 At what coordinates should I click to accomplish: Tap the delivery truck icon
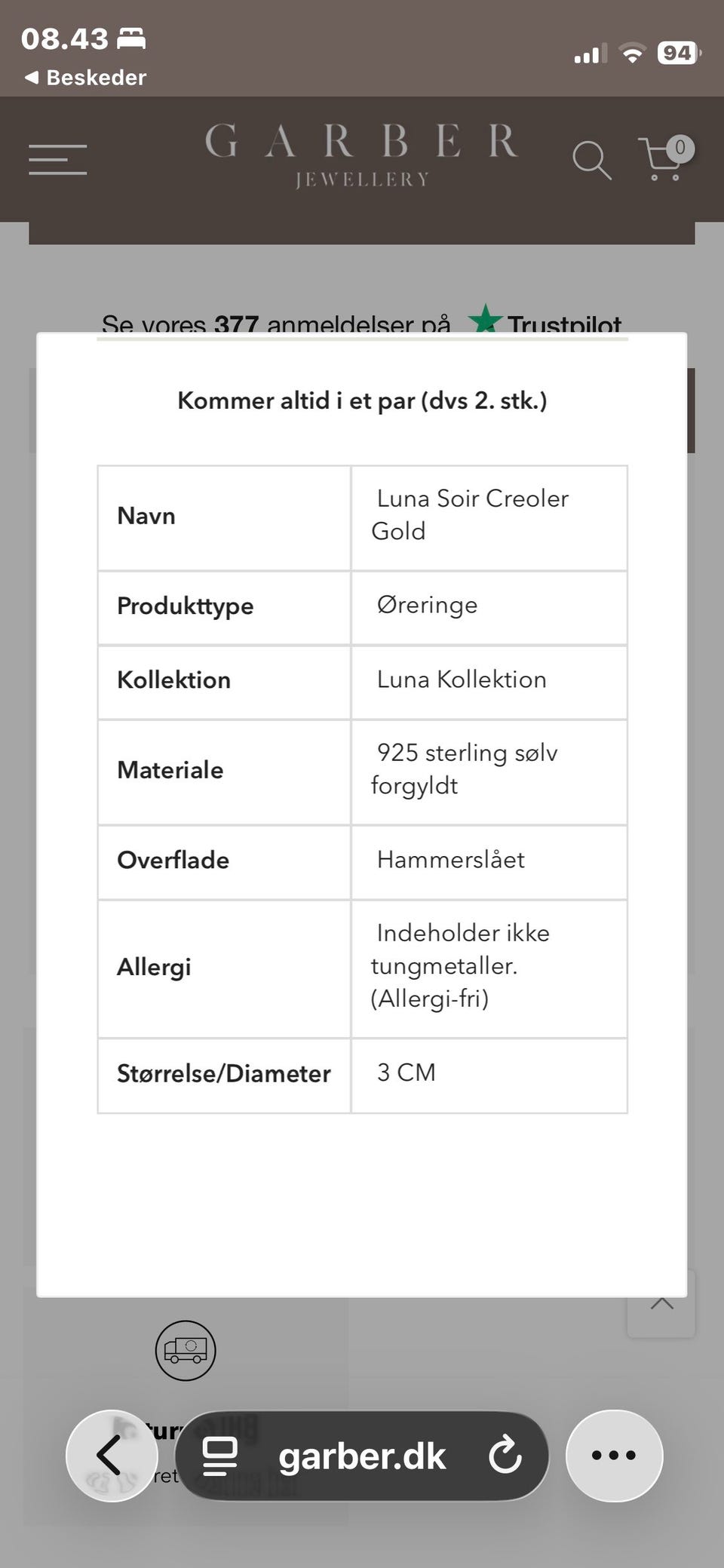pos(186,1351)
